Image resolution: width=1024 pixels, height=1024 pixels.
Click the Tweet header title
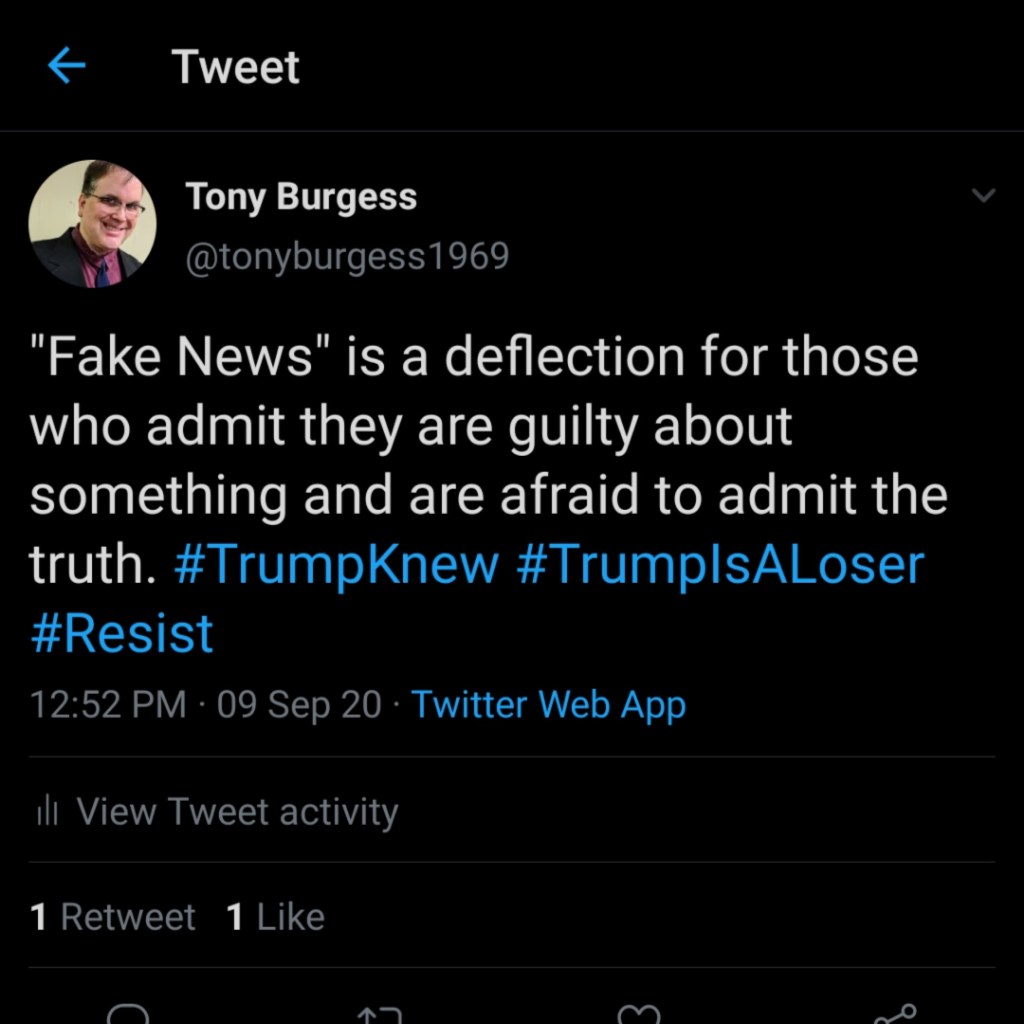coord(236,67)
